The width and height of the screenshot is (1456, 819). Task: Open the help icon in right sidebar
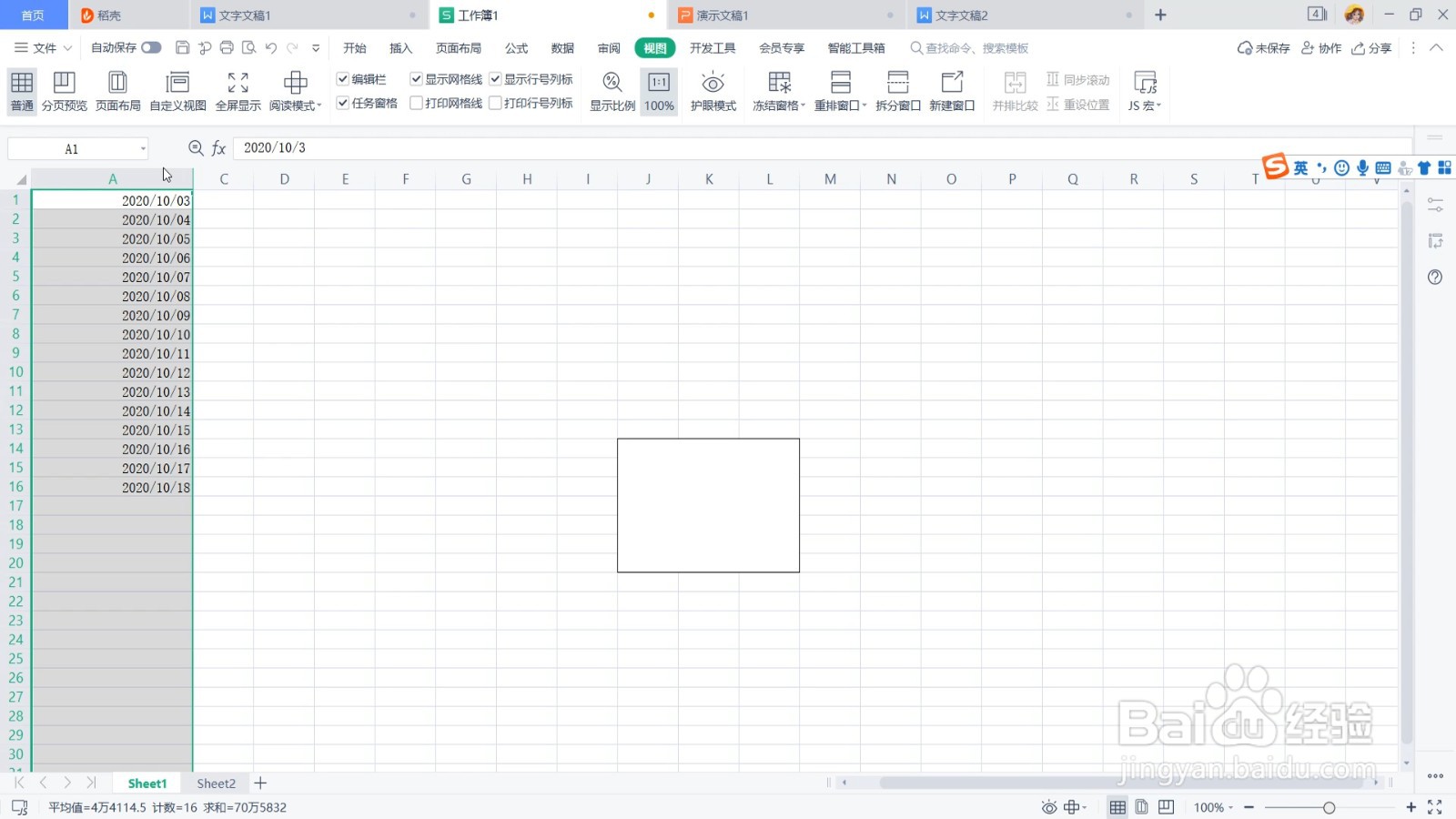[x=1435, y=277]
